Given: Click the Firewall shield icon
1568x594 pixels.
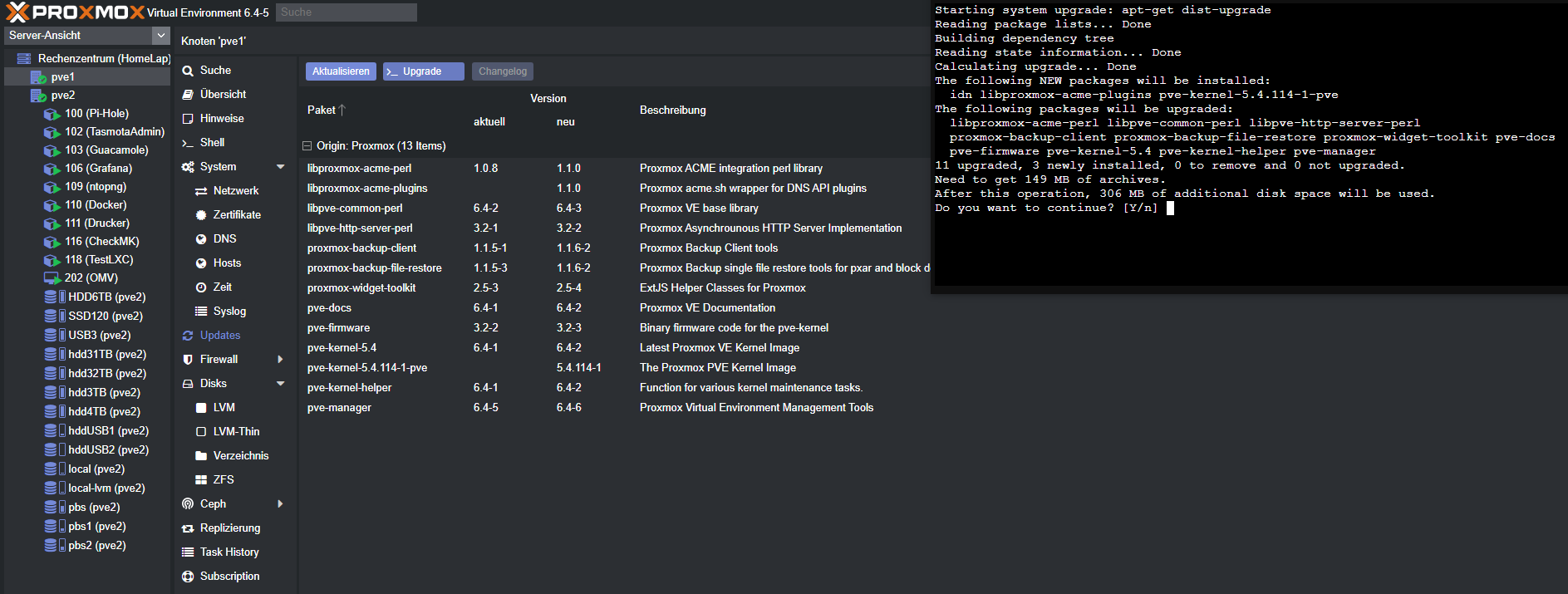Looking at the screenshot, I should [188, 360].
